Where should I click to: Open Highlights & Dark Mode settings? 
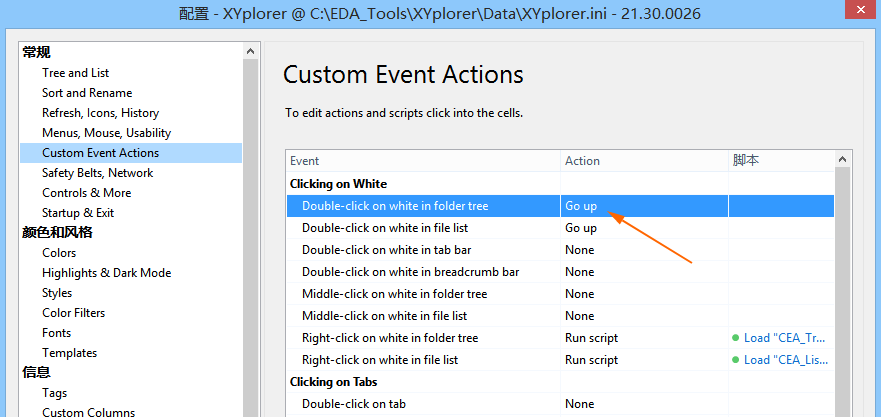pyautogui.click(x=106, y=273)
